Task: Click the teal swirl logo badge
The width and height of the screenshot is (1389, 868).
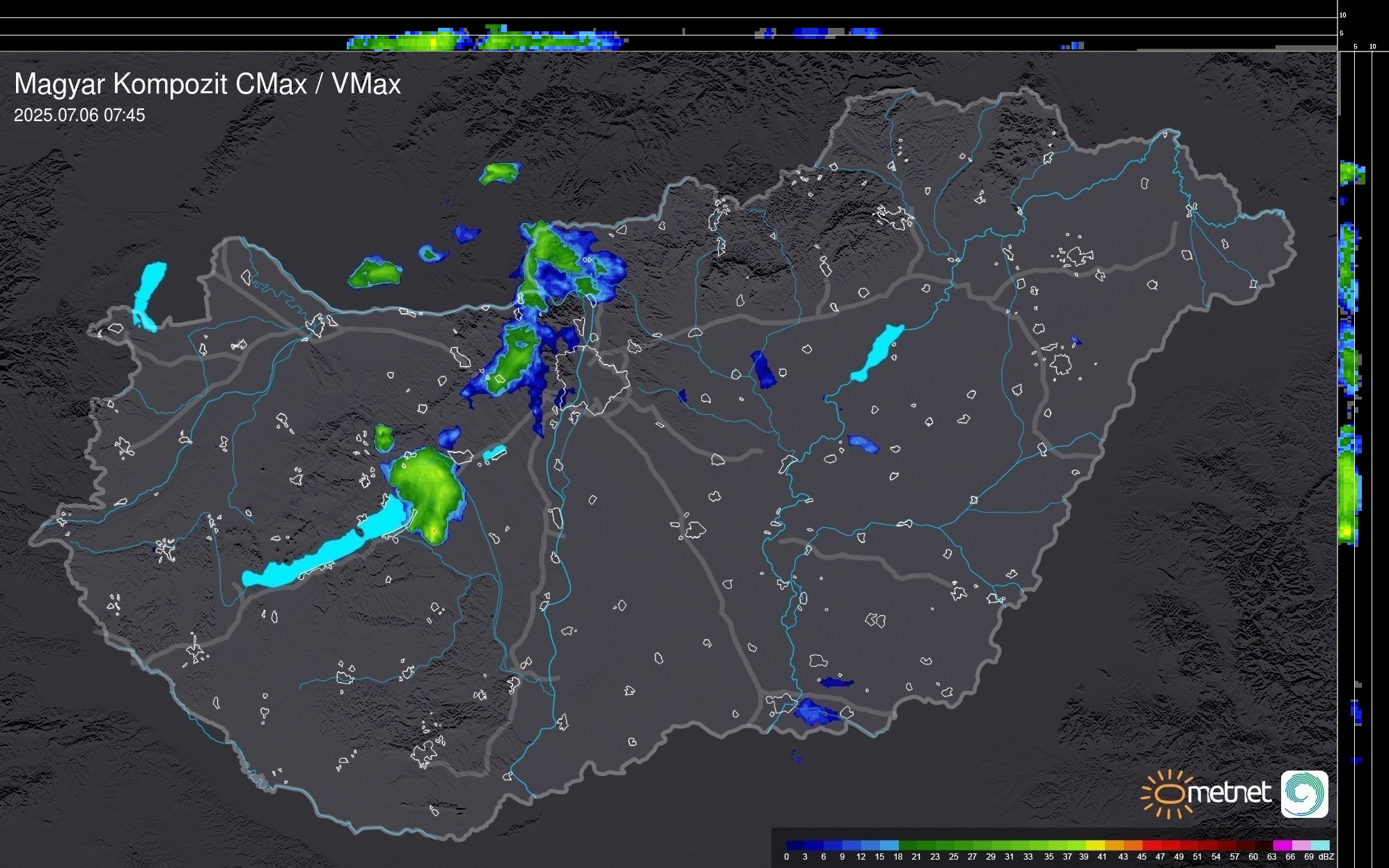Action: 1304,794
